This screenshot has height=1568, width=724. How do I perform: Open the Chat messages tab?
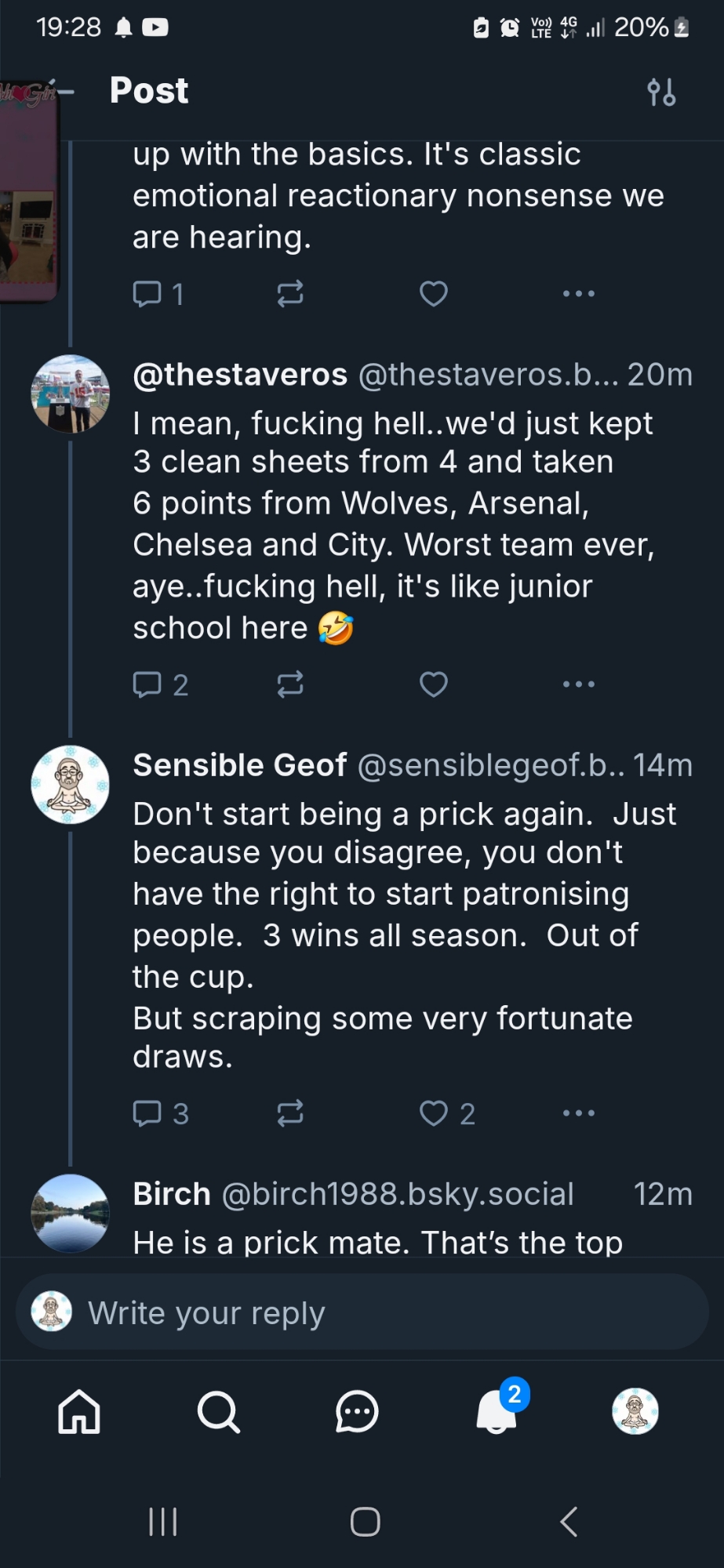(x=357, y=1412)
